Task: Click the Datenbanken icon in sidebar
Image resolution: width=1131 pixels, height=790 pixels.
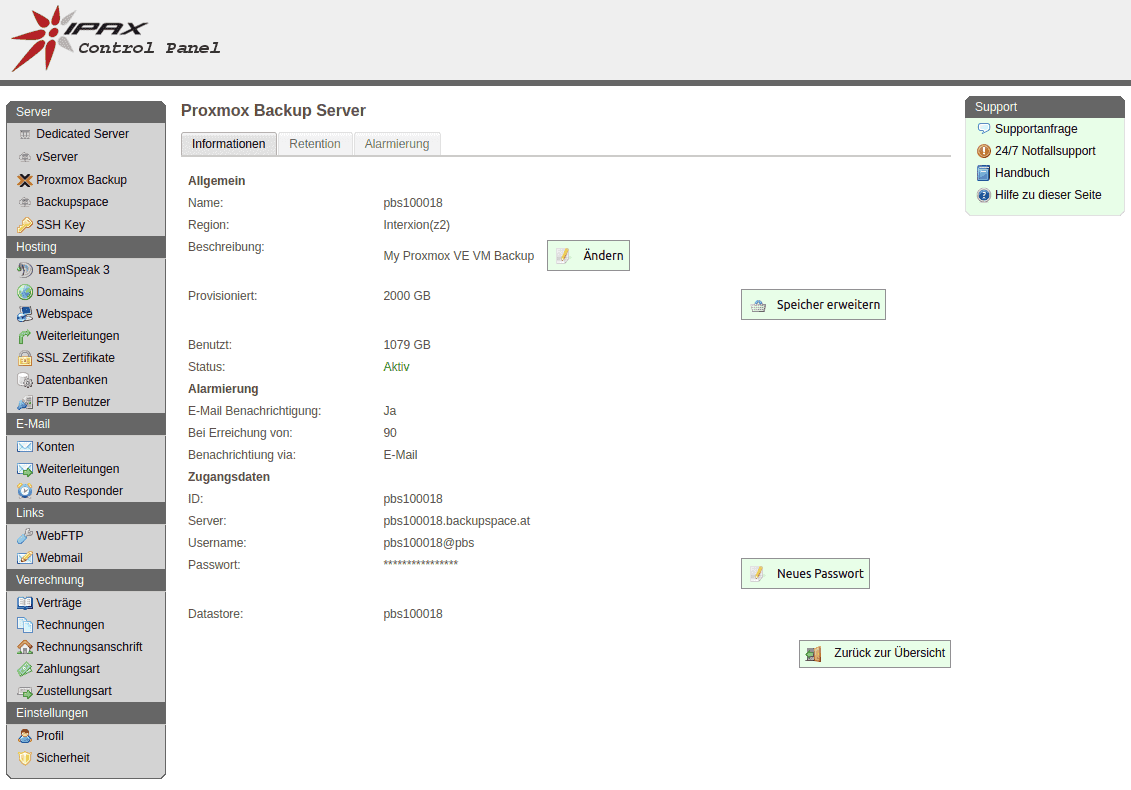Action: [x=25, y=380]
